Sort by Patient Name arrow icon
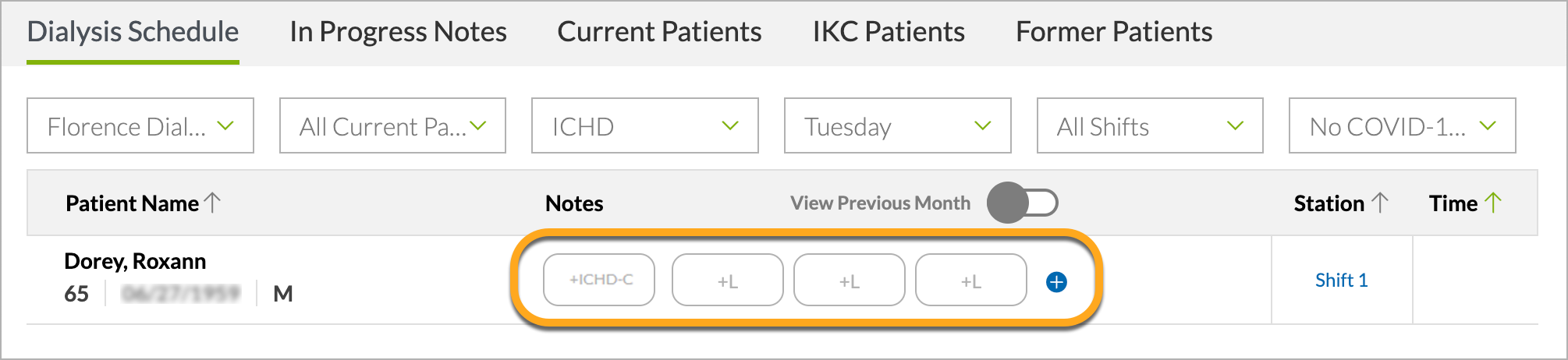The width and height of the screenshot is (1568, 360). pos(212,203)
